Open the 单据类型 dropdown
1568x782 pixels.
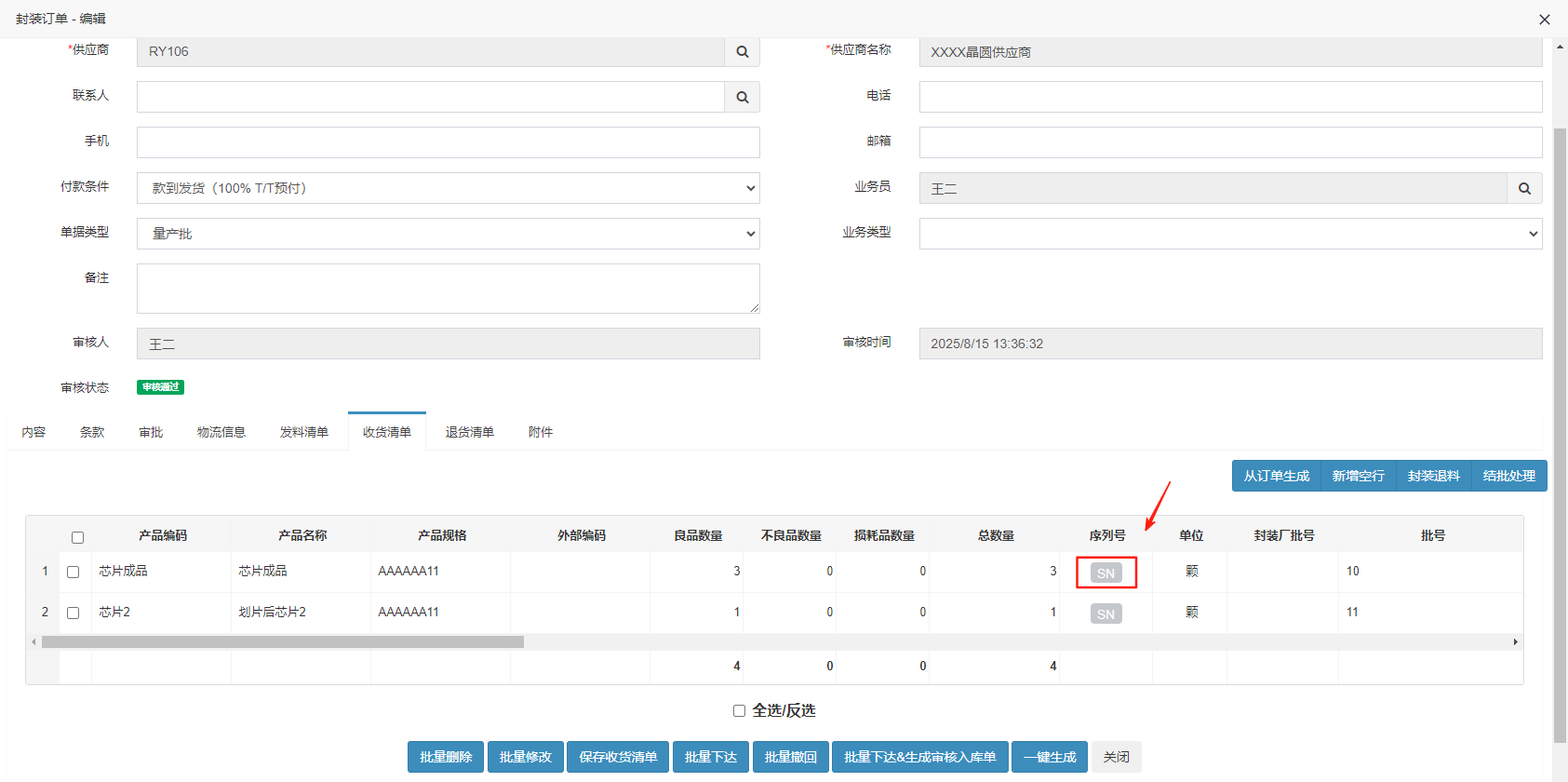click(x=449, y=234)
